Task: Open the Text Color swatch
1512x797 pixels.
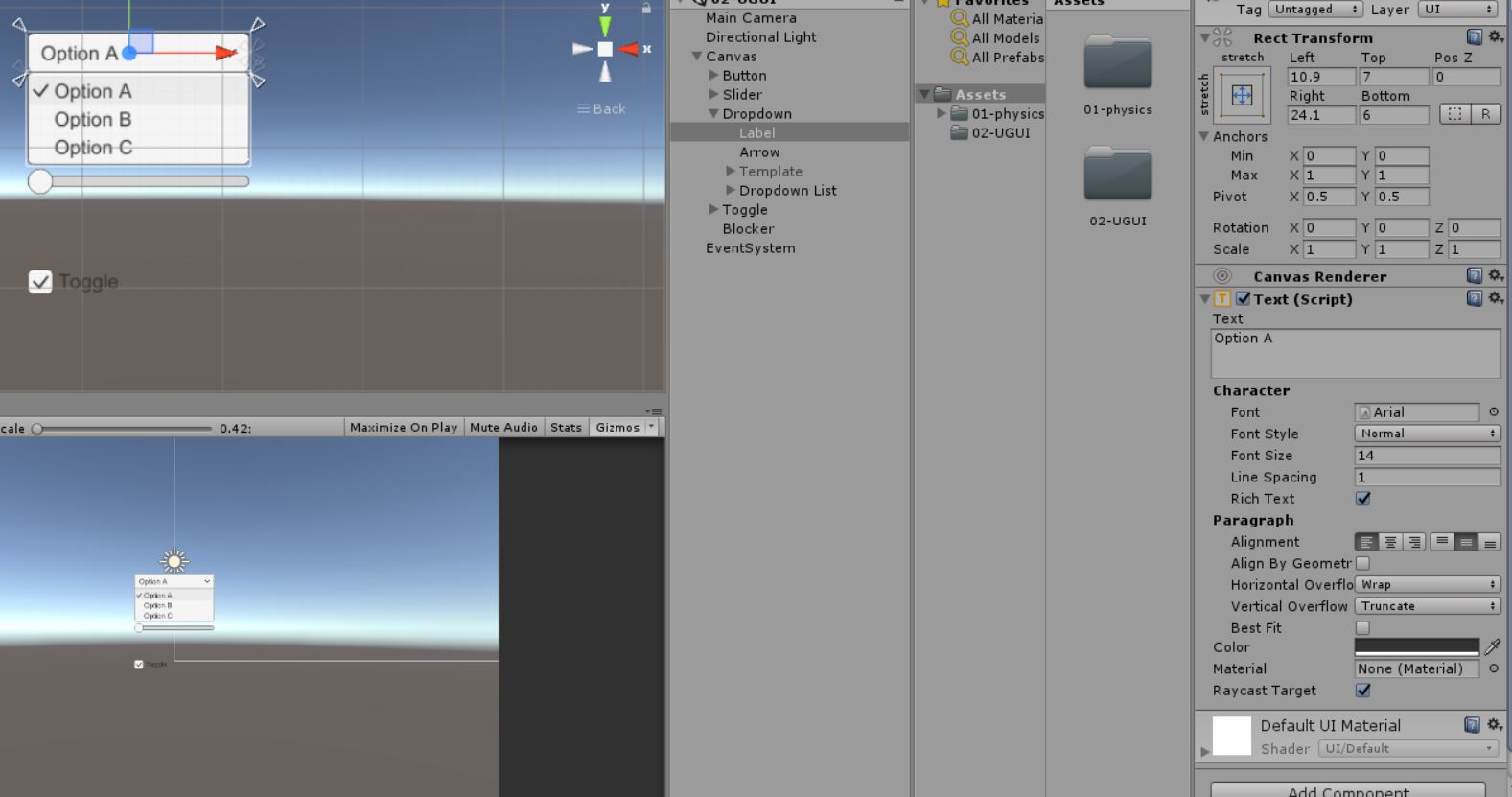Action: 1417,647
